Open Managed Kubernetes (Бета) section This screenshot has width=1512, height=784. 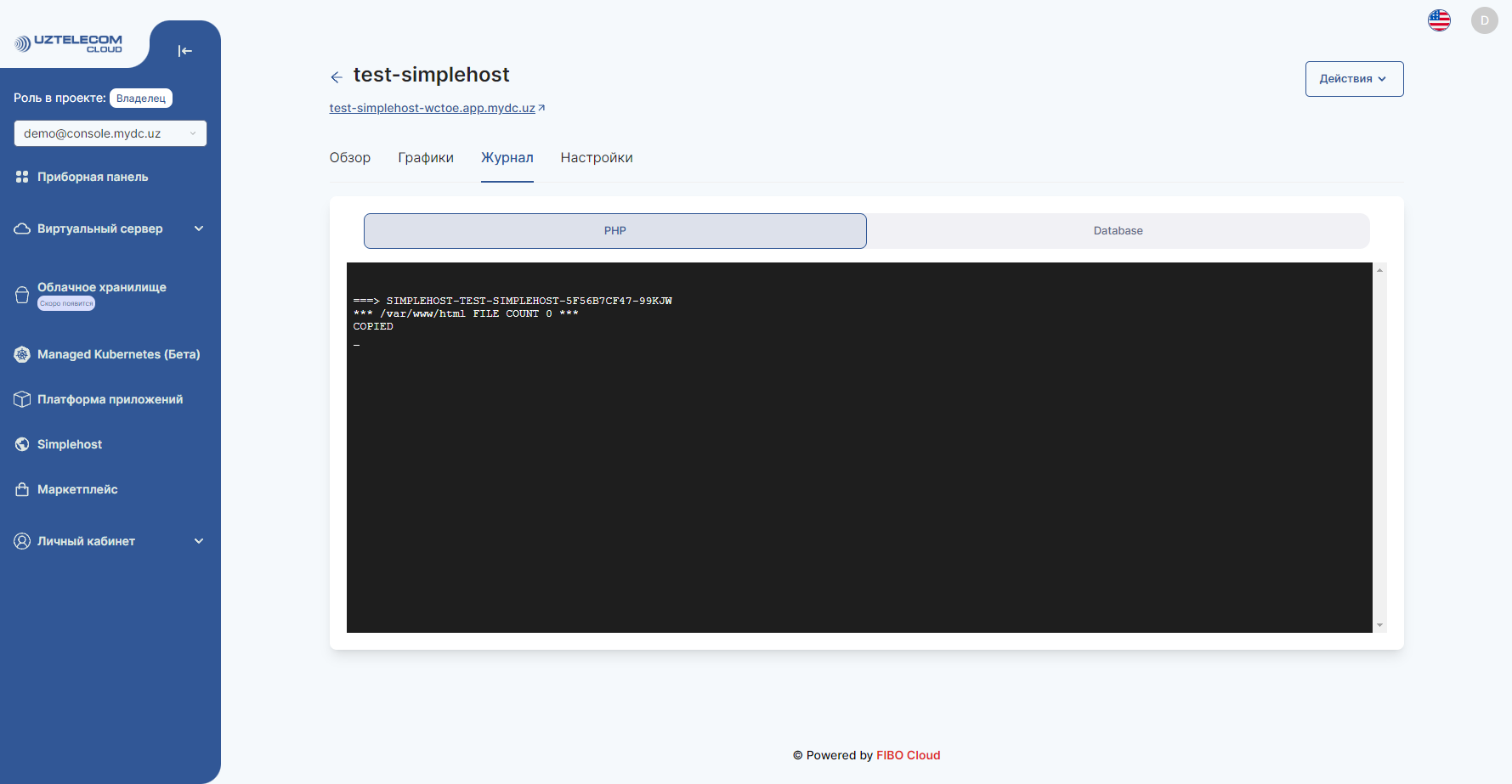coord(22,354)
